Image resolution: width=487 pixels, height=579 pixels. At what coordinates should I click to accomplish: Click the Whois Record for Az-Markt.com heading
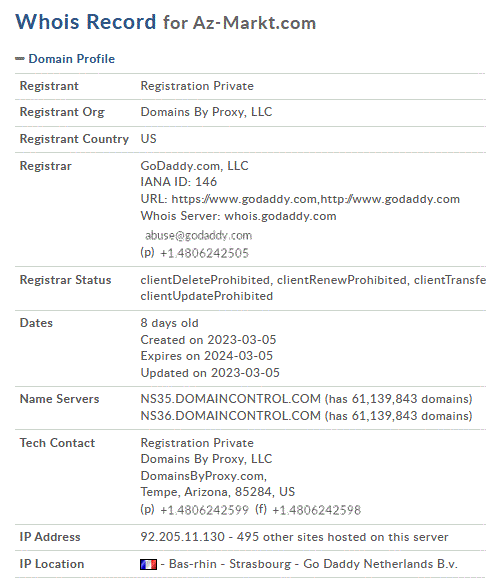(x=165, y=22)
